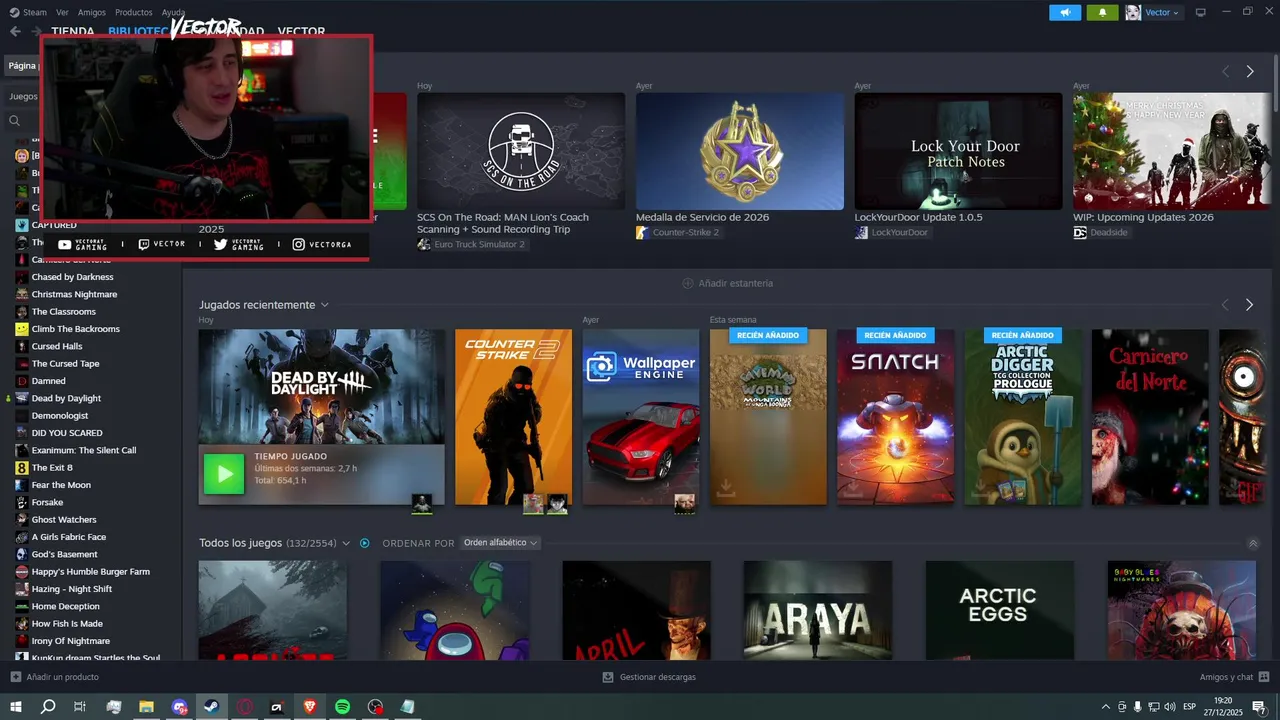Viewport: 1280px width, 720px height.
Task: Show previous news items with left arrow
Action: click(1226, 71)
